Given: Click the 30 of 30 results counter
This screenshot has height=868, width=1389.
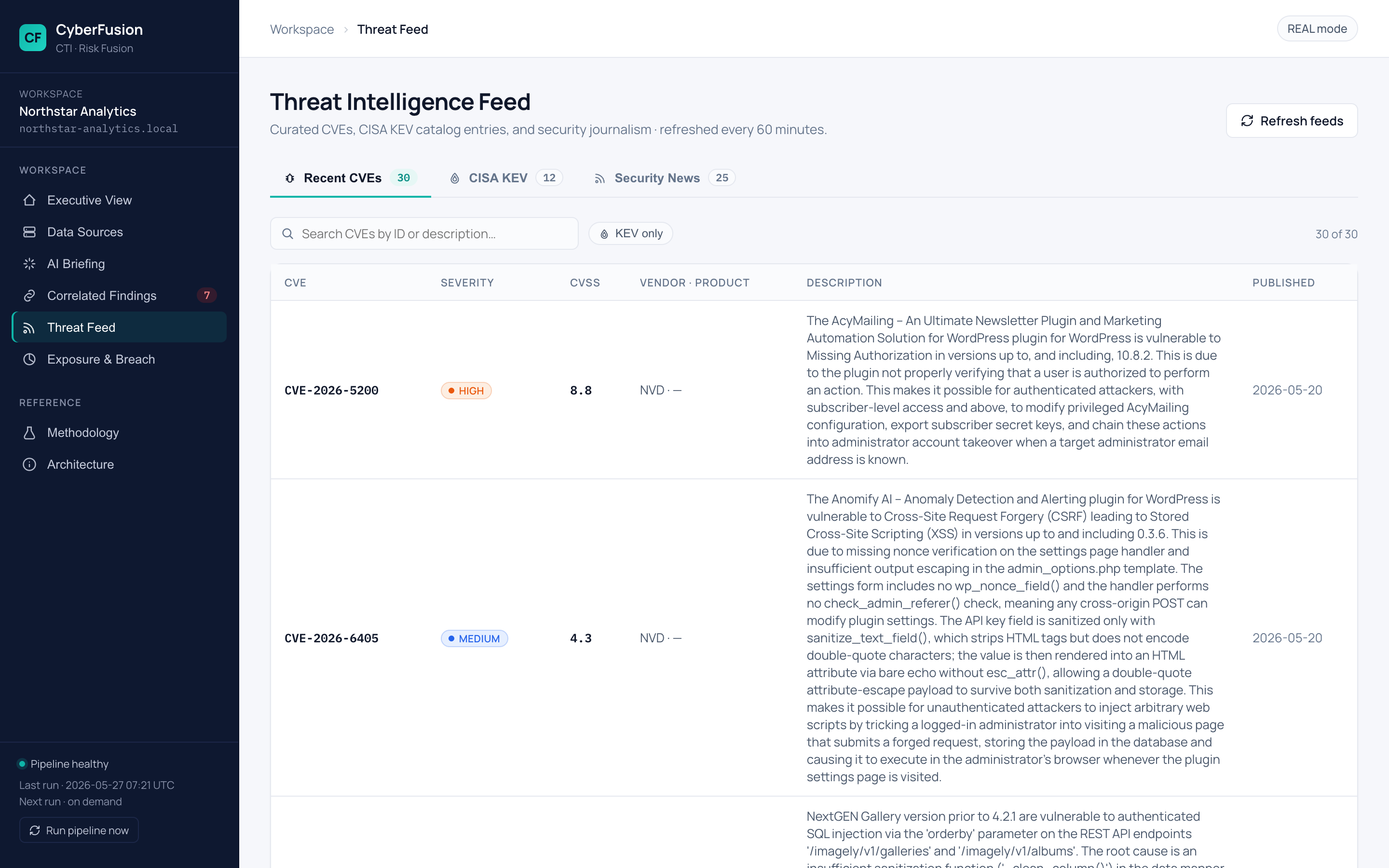Looking at the screenshot, I should 1336,234.
